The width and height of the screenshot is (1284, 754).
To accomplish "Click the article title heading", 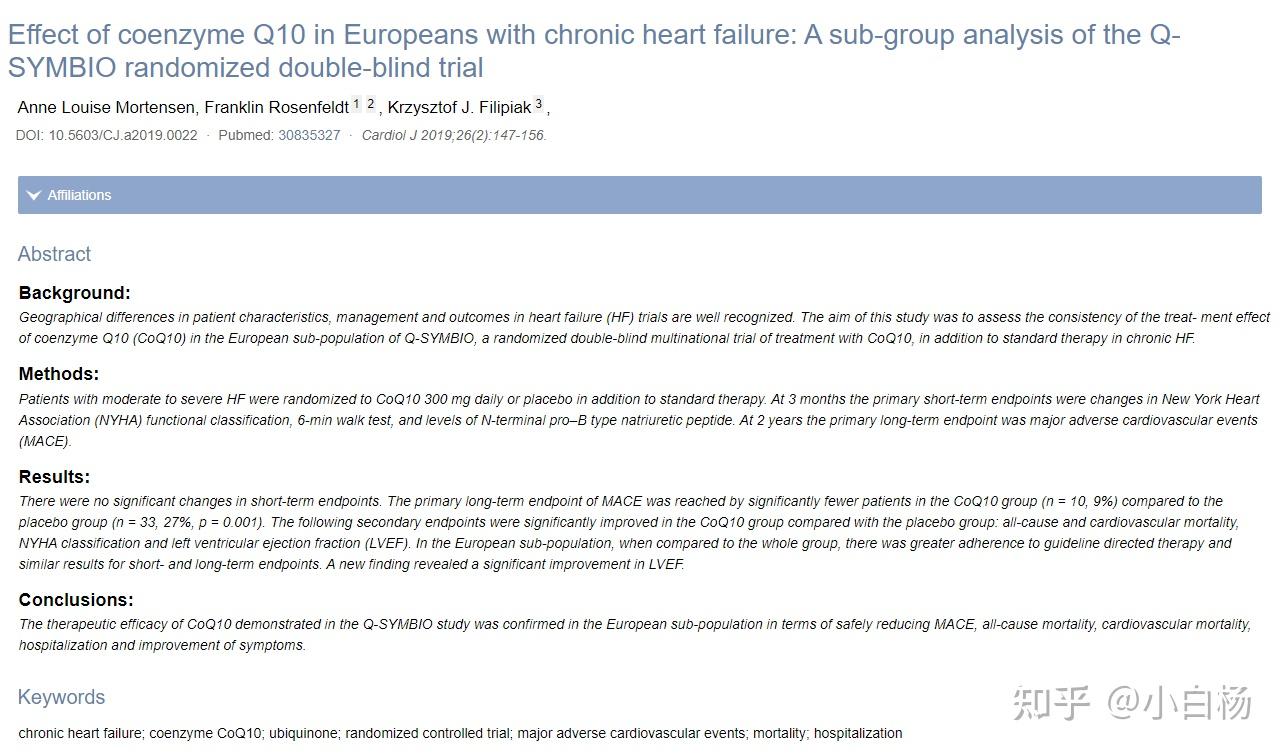I will (x=594, y=51).
